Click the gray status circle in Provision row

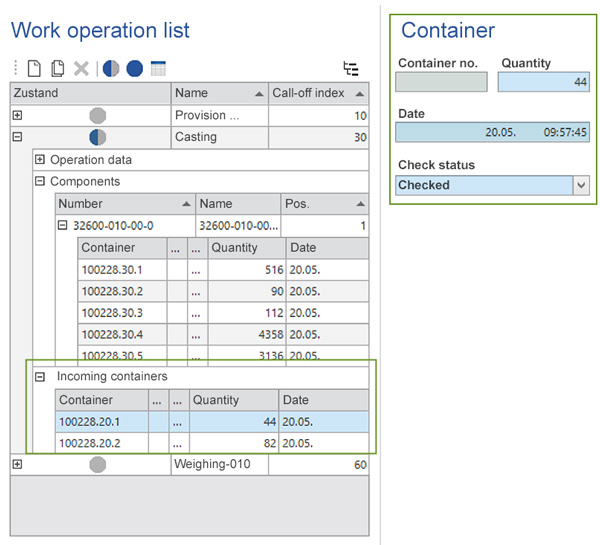click(98, 116)
